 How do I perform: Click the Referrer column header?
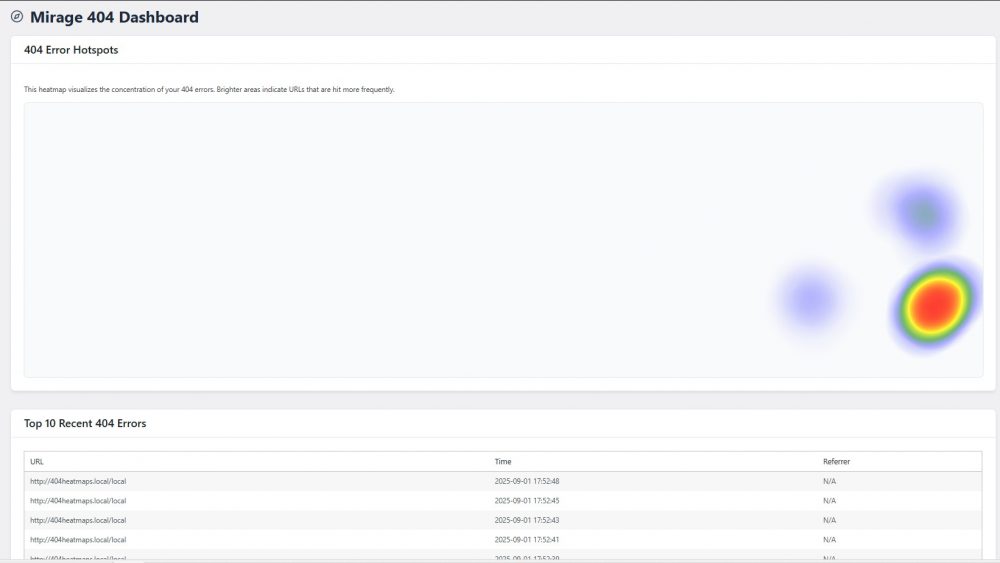pos(836,462)
